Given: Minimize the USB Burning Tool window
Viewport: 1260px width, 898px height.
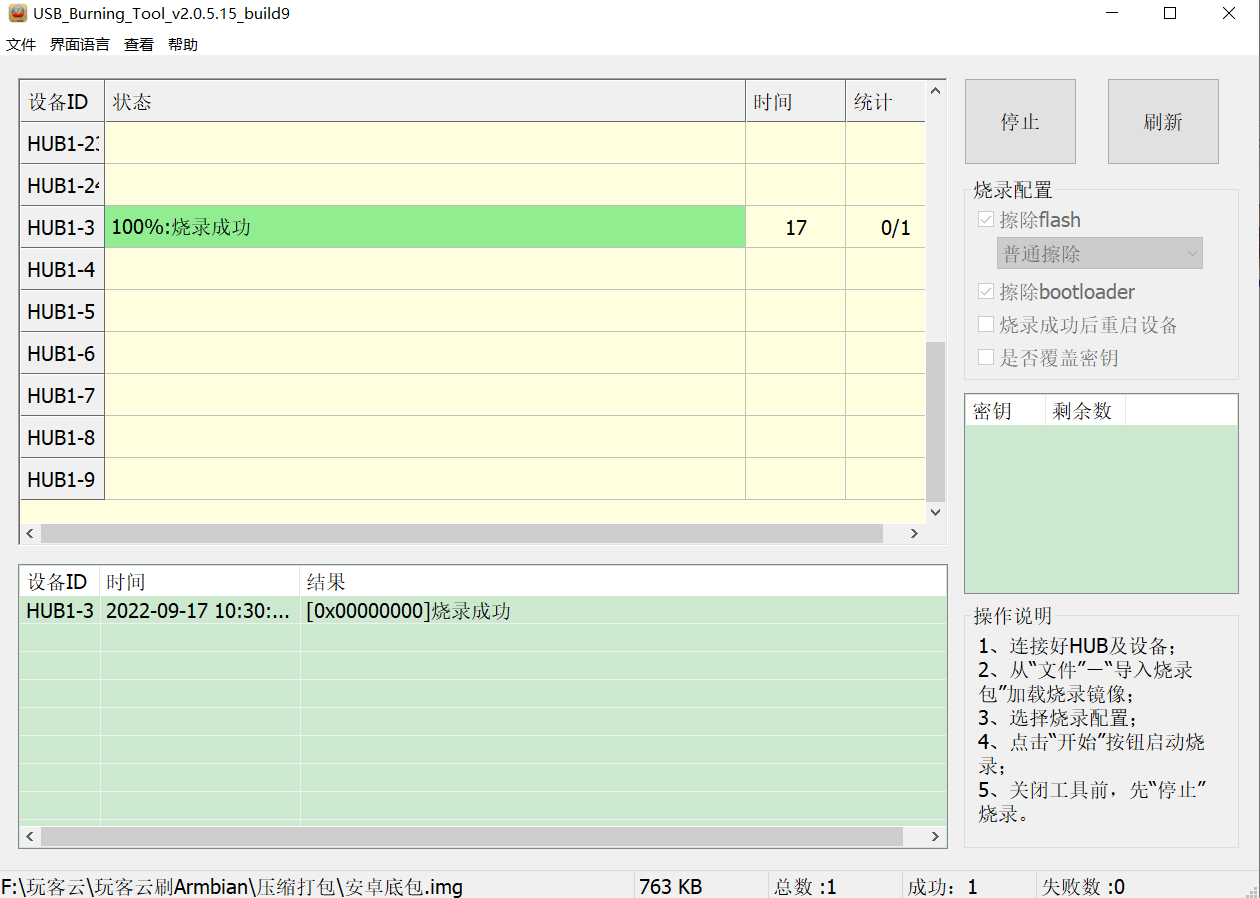Looking at the screenshot, I should 1111,14.
